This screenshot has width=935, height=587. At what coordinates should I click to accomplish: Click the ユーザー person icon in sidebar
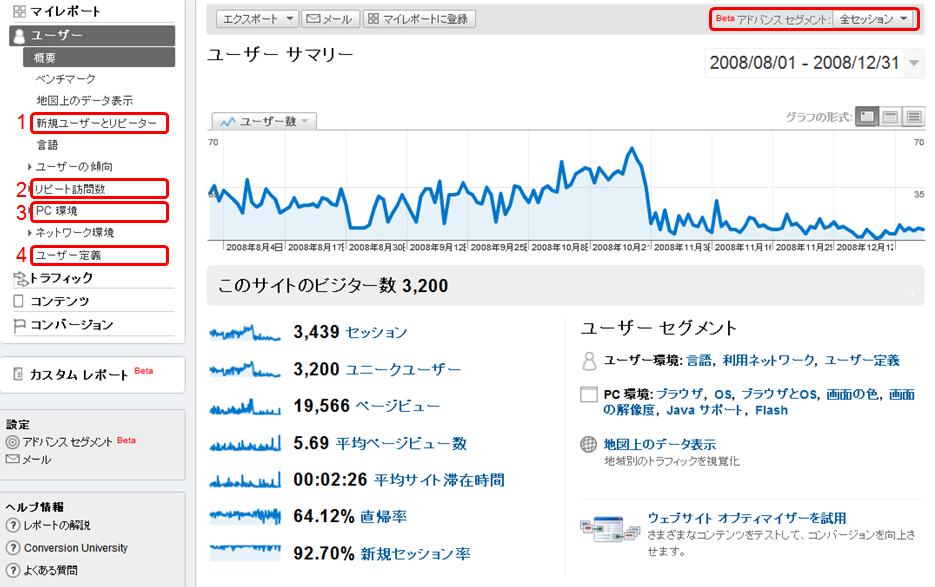19,36
